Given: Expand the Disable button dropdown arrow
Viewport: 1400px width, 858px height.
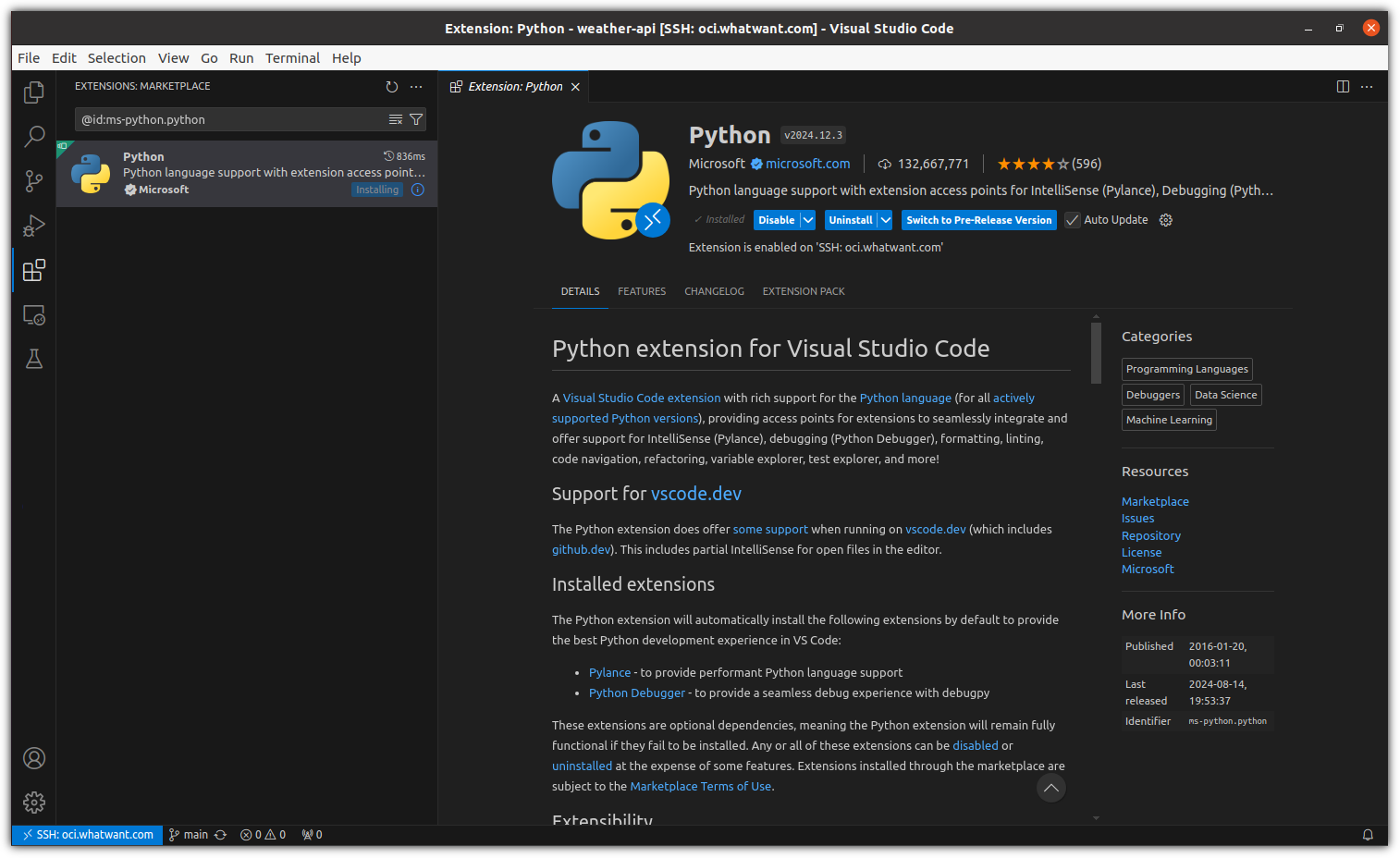Looking at the screenshot, I should point(807,220).
